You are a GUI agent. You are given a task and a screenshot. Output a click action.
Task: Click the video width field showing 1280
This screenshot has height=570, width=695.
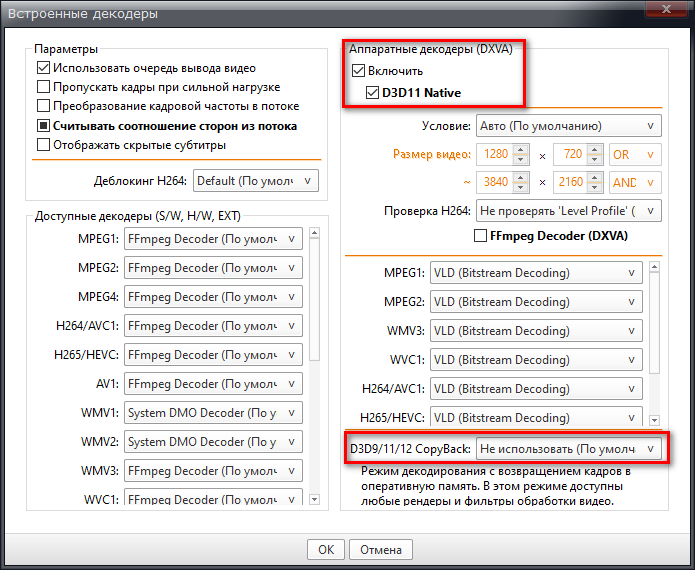coord(495,154)
